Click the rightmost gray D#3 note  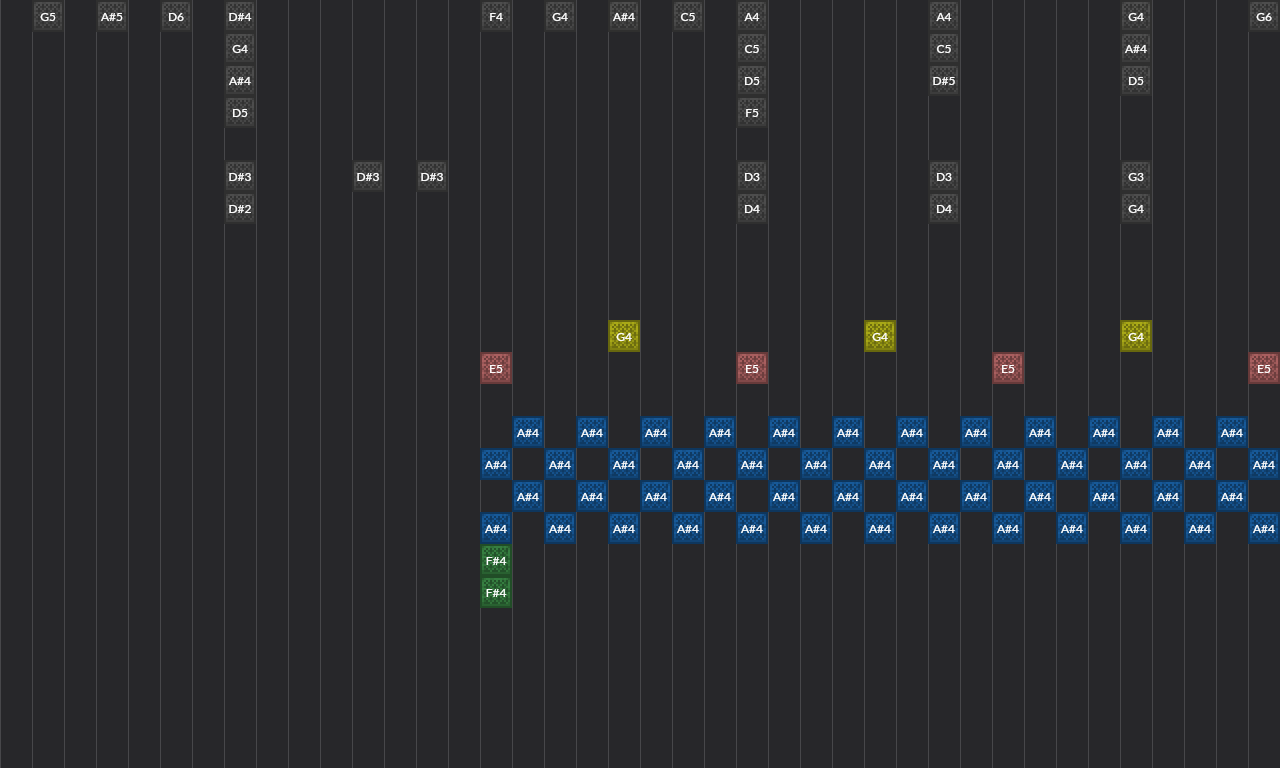pyautogui.click(x=432, y=177)
